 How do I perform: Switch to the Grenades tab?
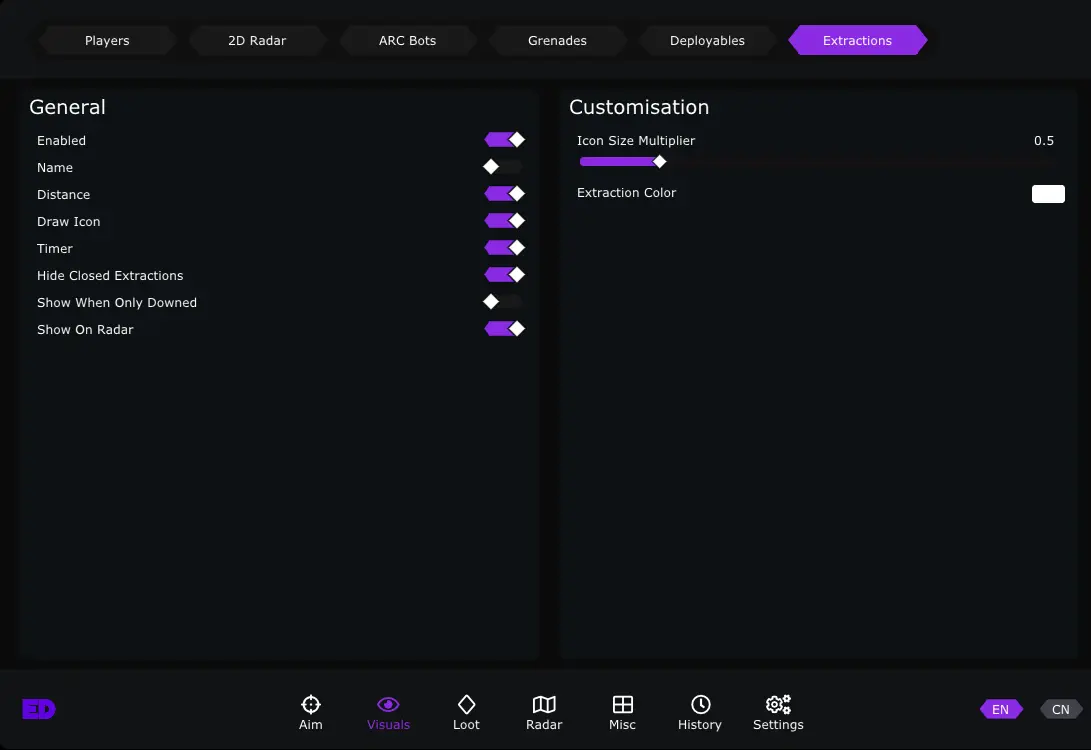[557, 41]
